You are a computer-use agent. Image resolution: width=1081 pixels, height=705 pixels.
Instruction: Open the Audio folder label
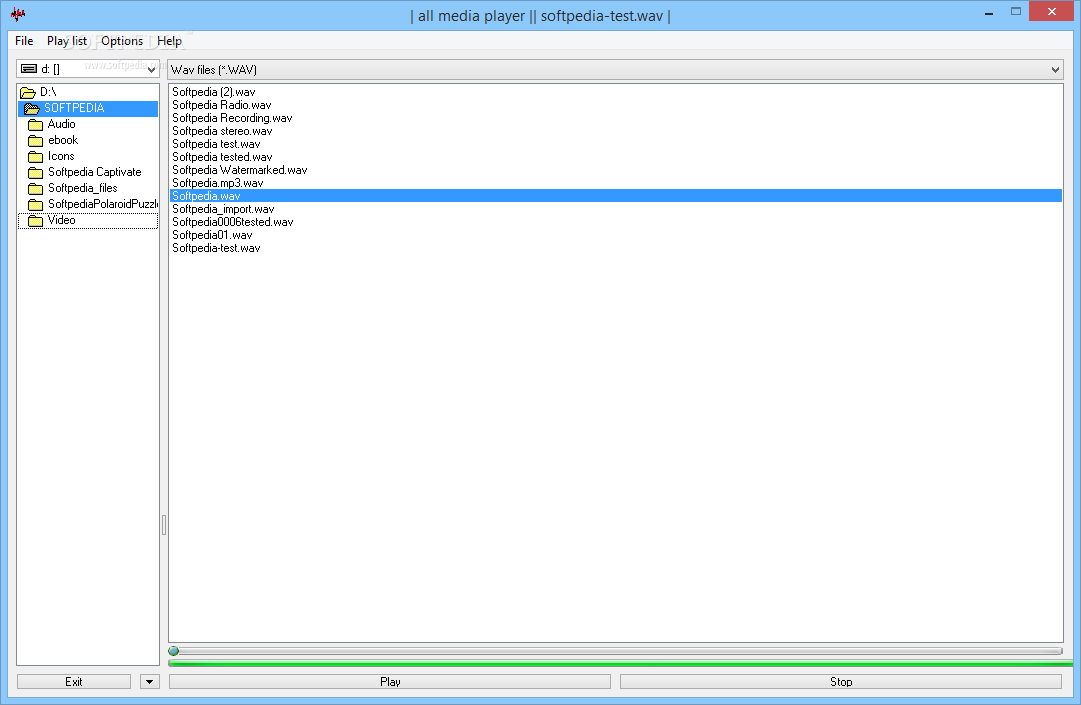pyautogui.click(x=61, y=124)
